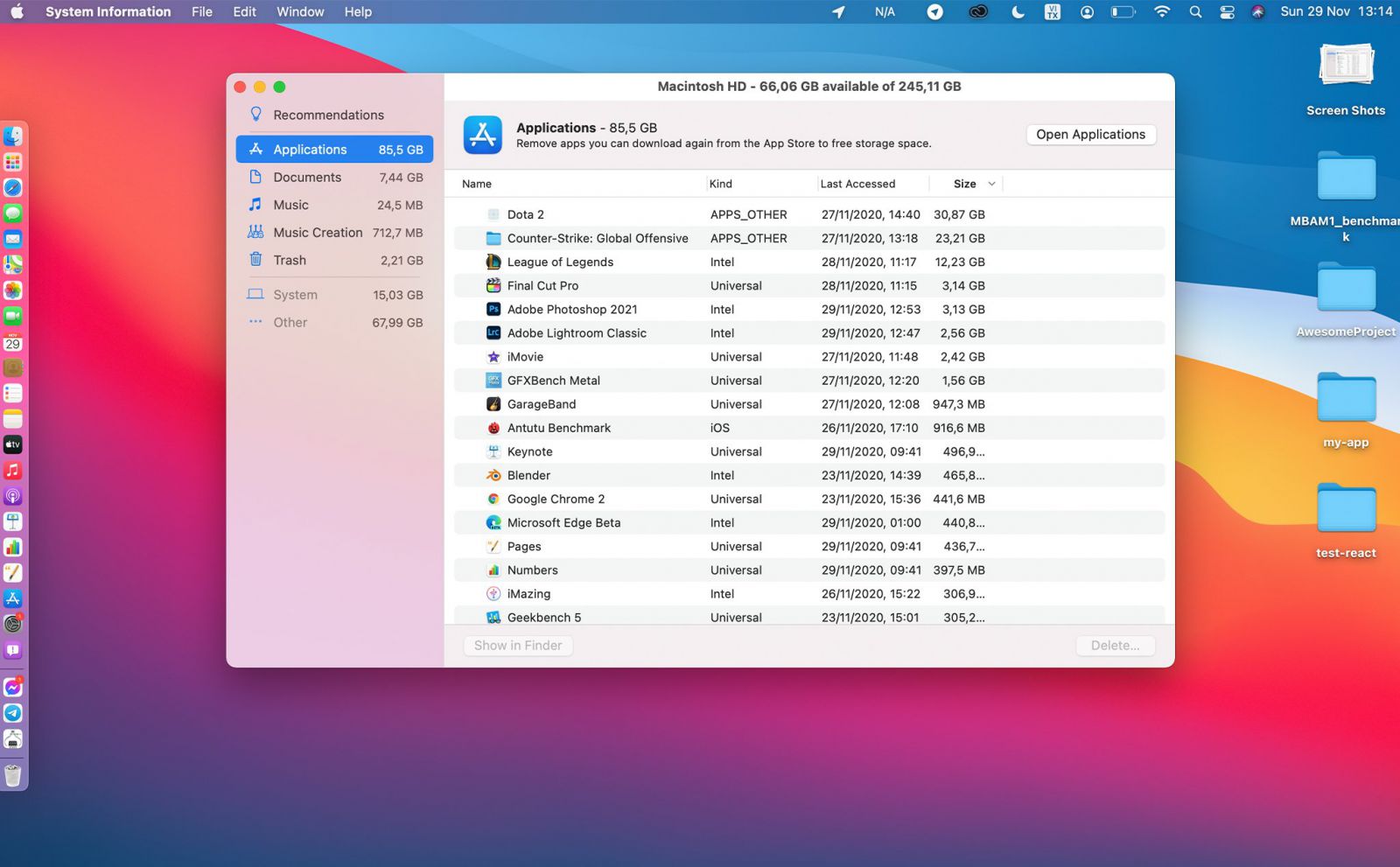
Task: Click the Blender app icon
Action: click(x=493, y=475)
